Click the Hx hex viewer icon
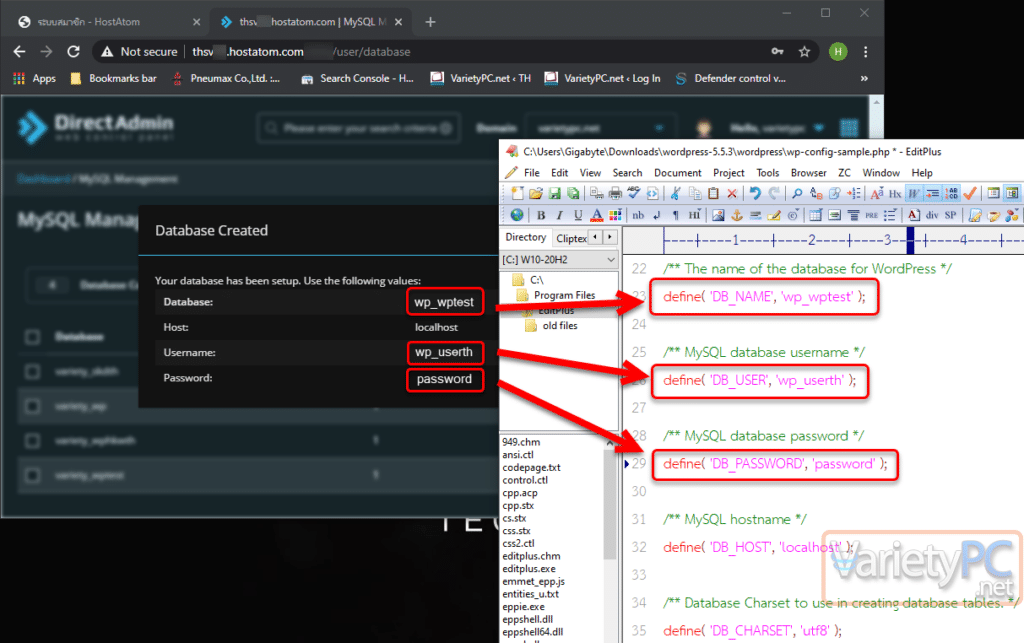 pyautogui.click(x=895, y=193)
